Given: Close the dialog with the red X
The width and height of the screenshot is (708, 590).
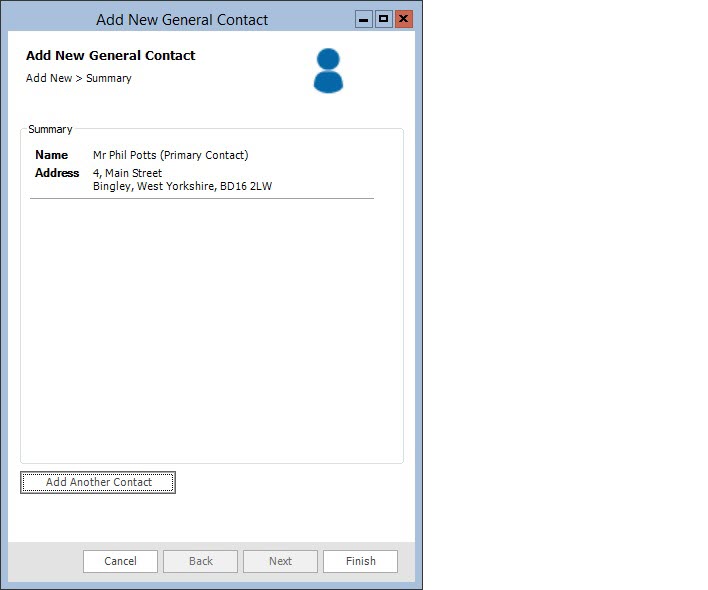Looking at the screenshot, I should pos(404,19).
